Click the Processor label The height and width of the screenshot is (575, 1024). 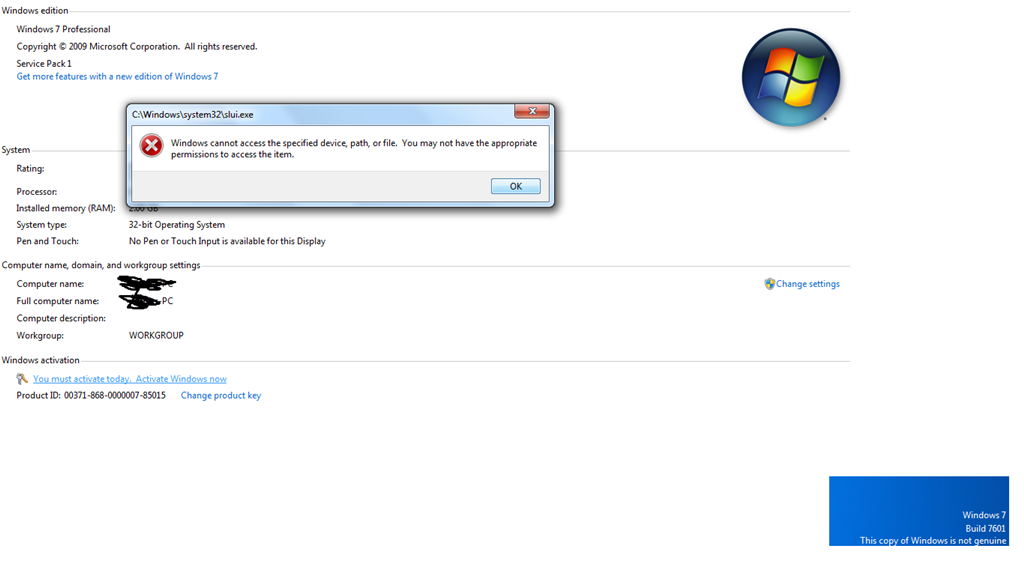click(37, 191)
